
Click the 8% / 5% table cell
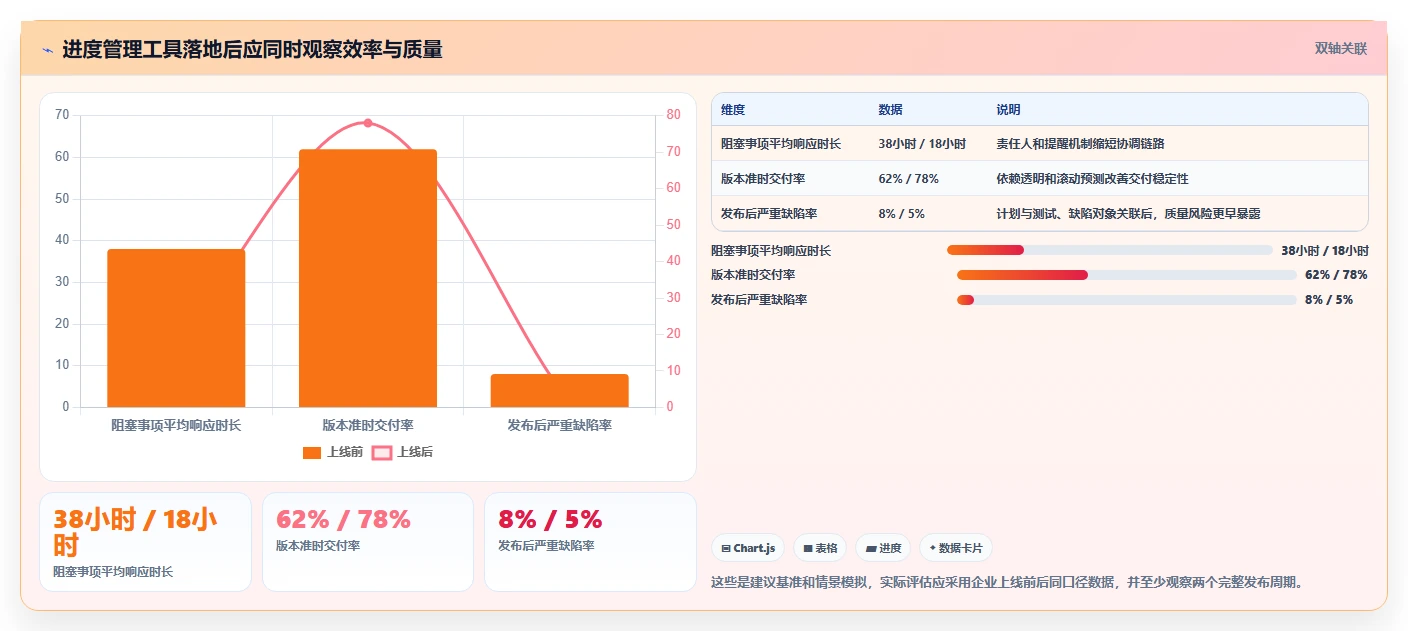pos(901,214)
